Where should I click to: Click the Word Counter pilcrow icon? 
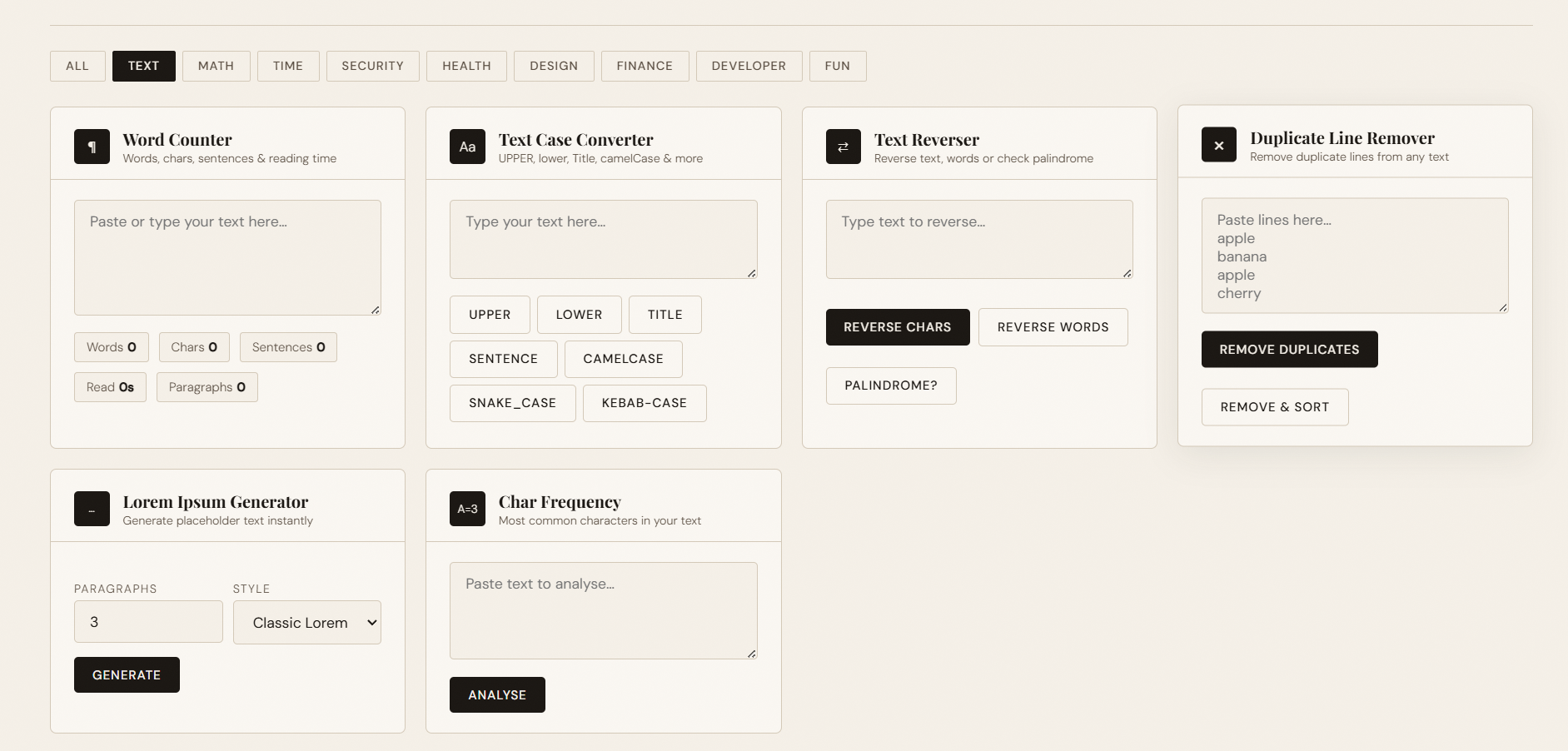click(x=92, y=147)
